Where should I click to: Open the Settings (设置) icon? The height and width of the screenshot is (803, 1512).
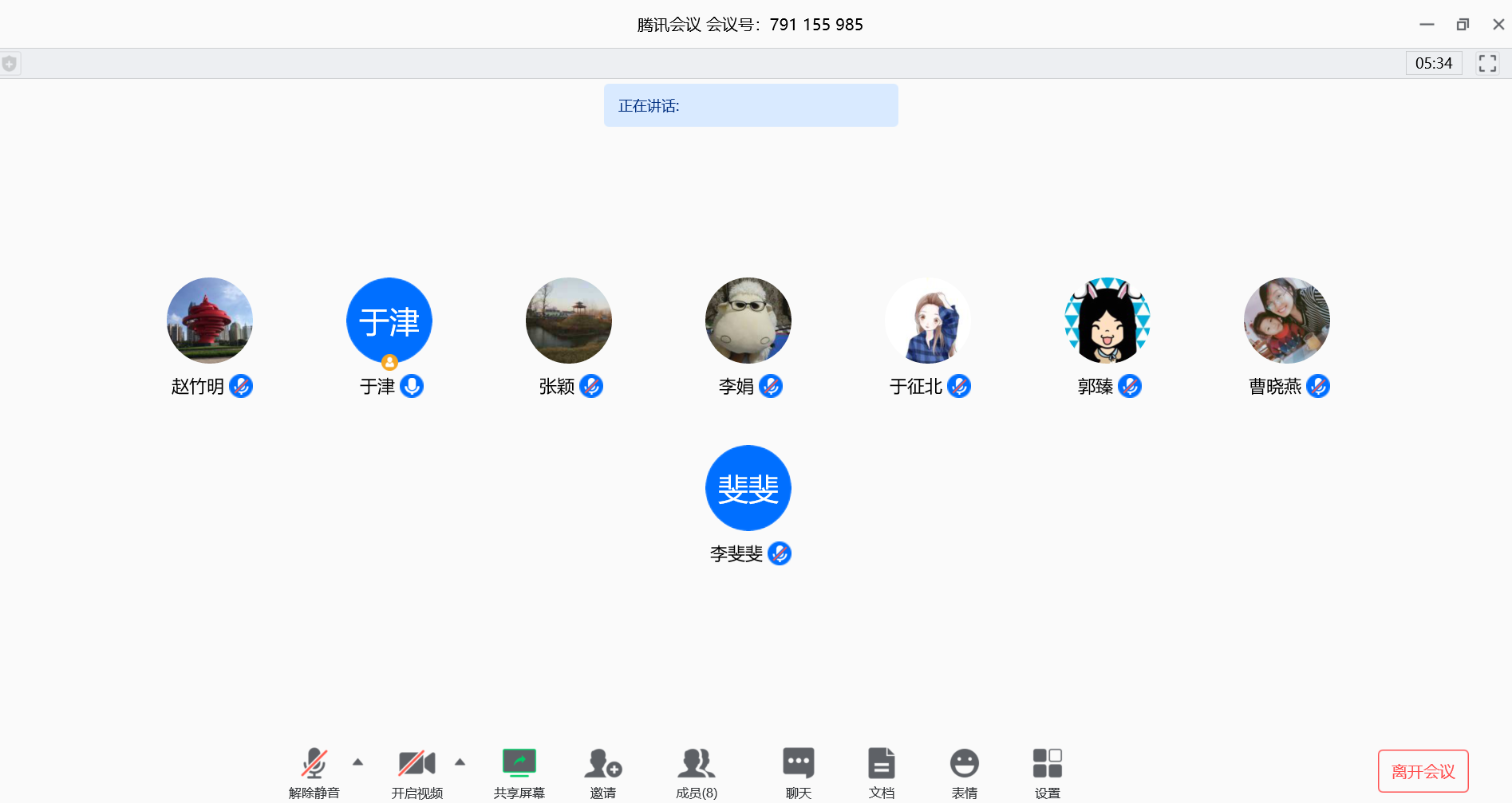click(x=1047, y=764)
